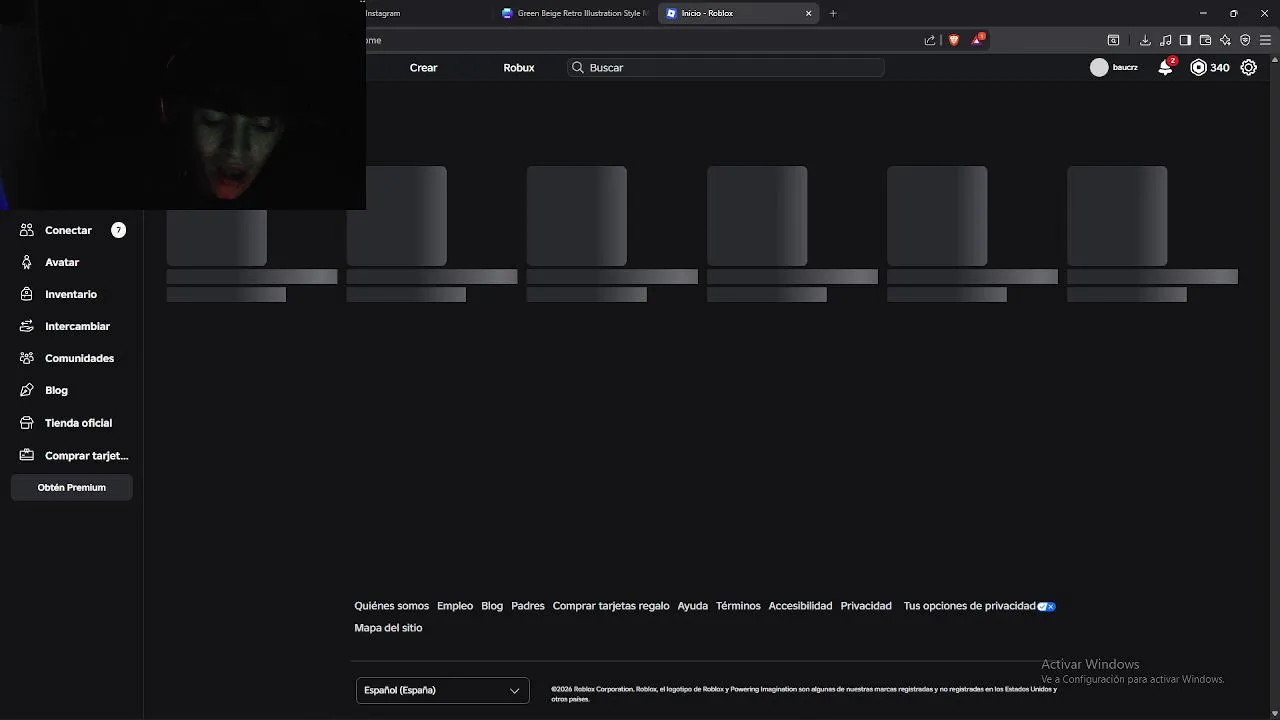Click the Blog sidebar icon
This screenshot has width=1280, height=720.
pos(27,390)
